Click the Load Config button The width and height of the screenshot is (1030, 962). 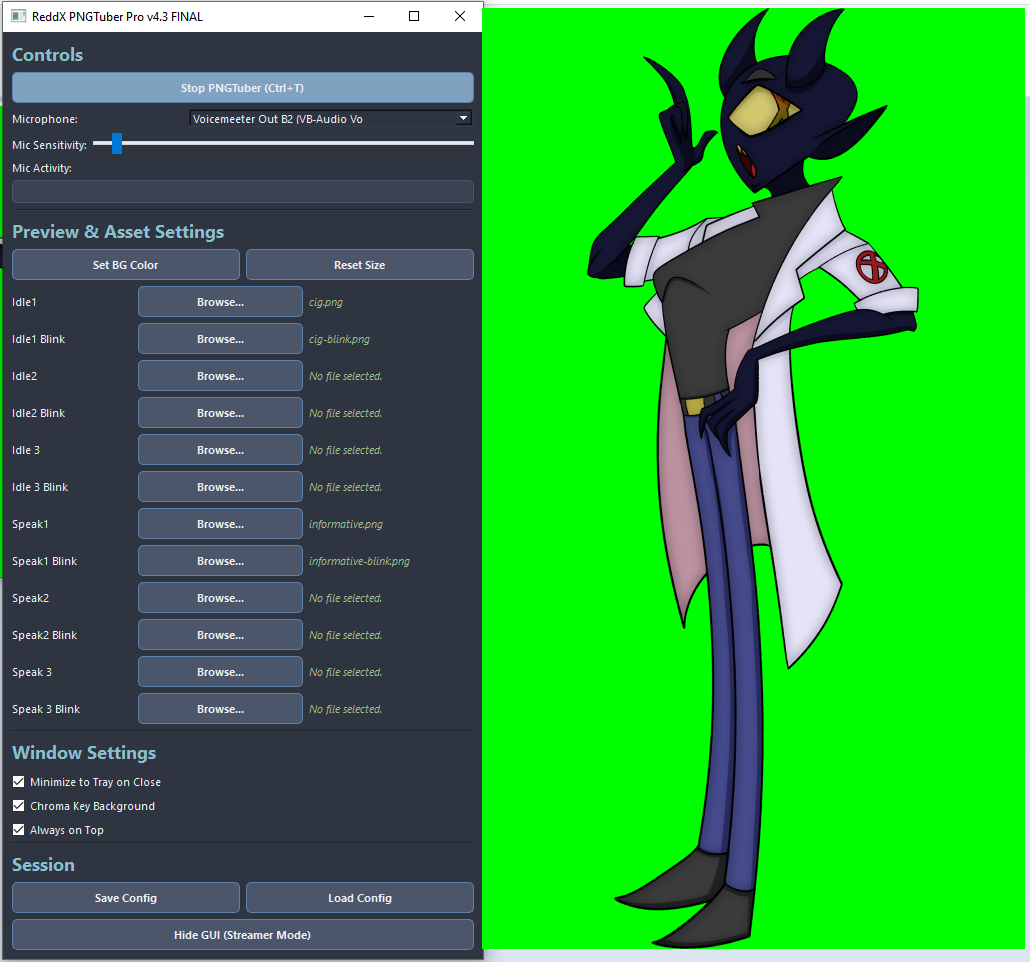pos(359,898)
